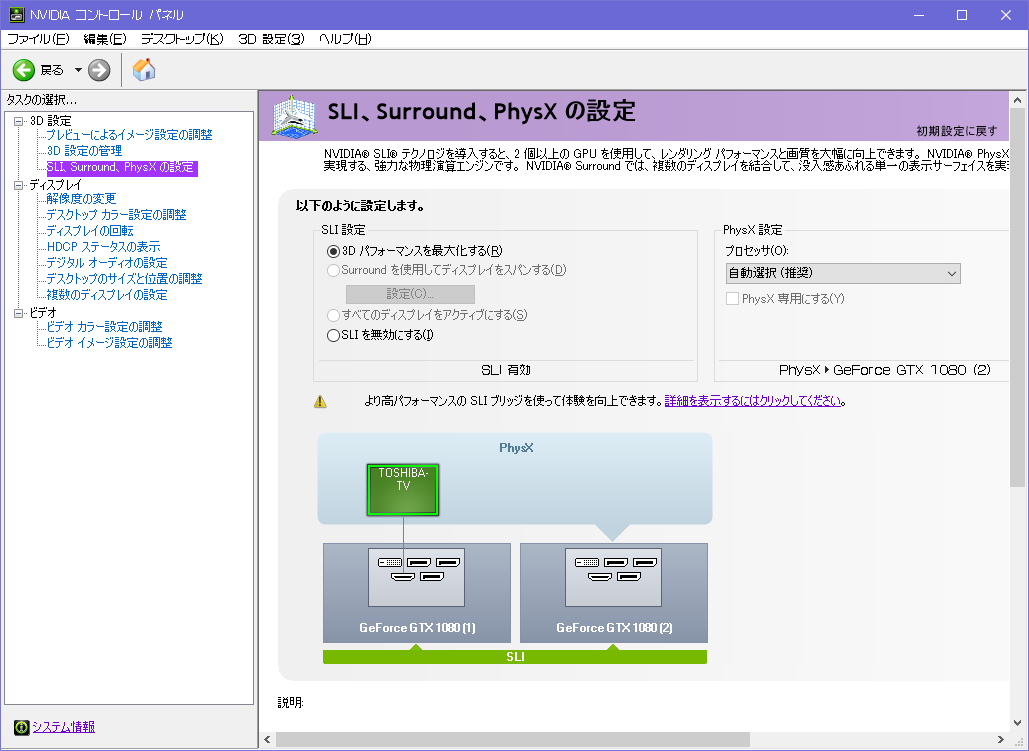Viewport: 1029px width, 751px height.
Task: Select SLI, Surround, PhysX の設定 item
Action: 121,167
